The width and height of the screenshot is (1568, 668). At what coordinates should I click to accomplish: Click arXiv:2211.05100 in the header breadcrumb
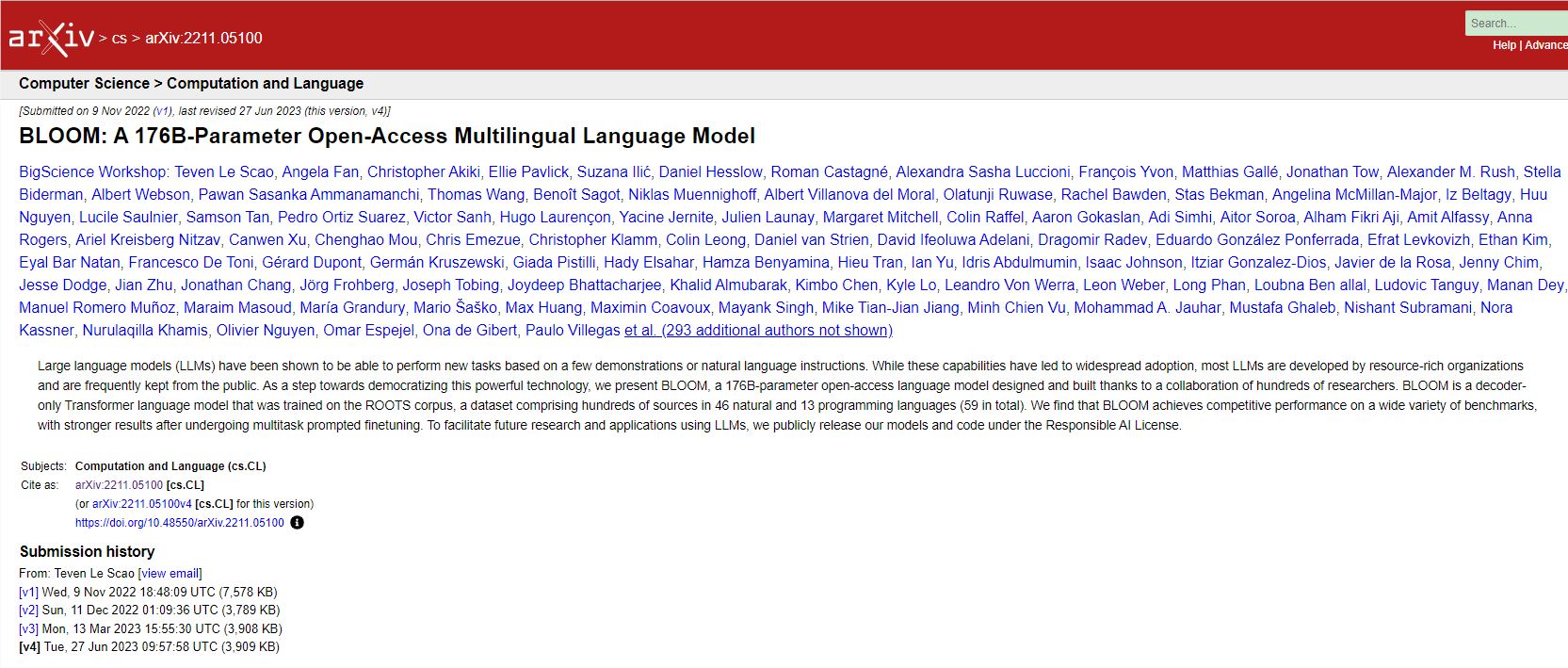point(203,38)
